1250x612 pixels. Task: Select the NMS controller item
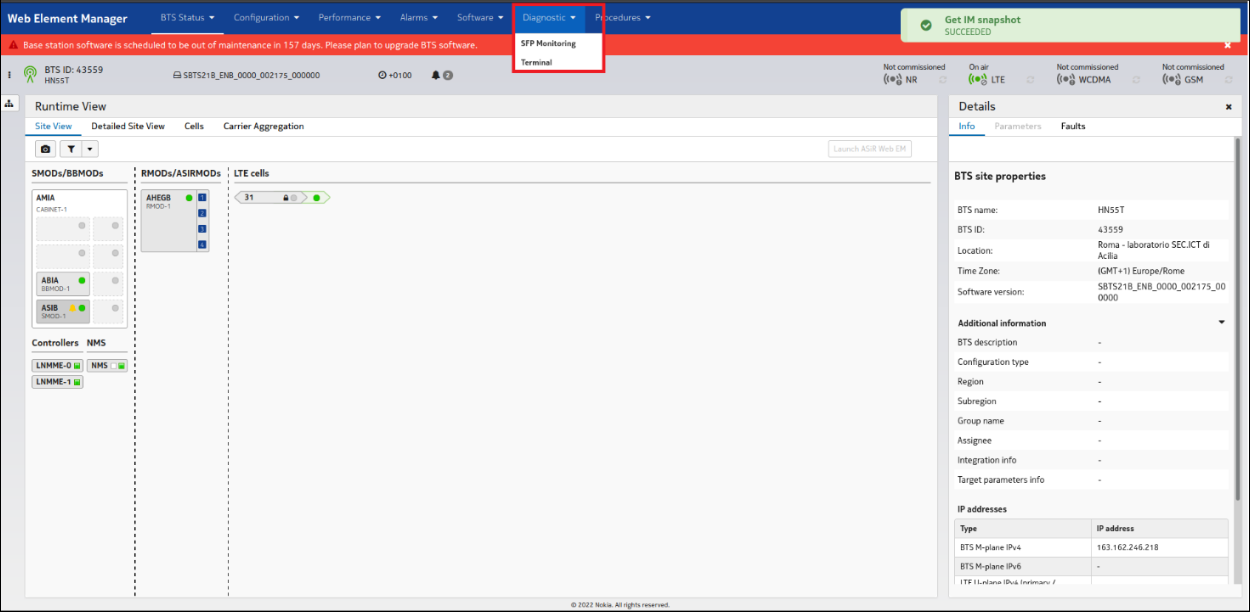(x=107, y=366)
